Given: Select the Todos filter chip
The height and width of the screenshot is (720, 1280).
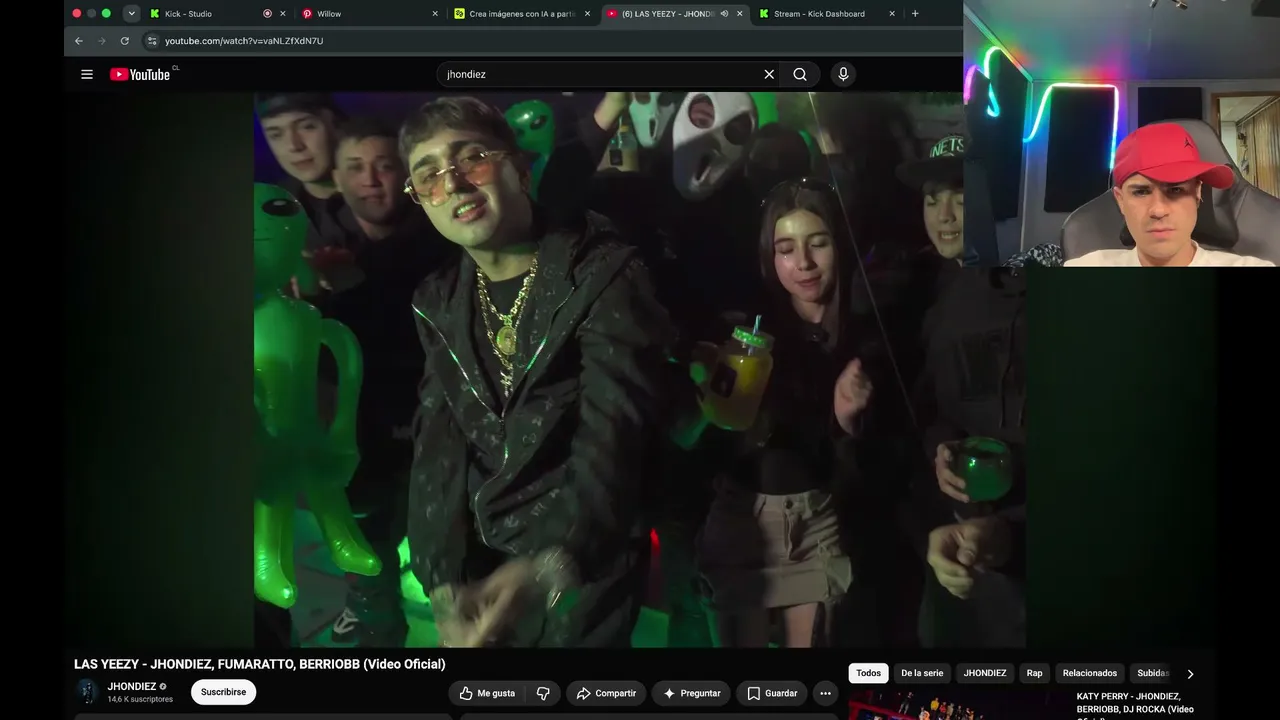Looking at the screenshot, I should [869, 673].
